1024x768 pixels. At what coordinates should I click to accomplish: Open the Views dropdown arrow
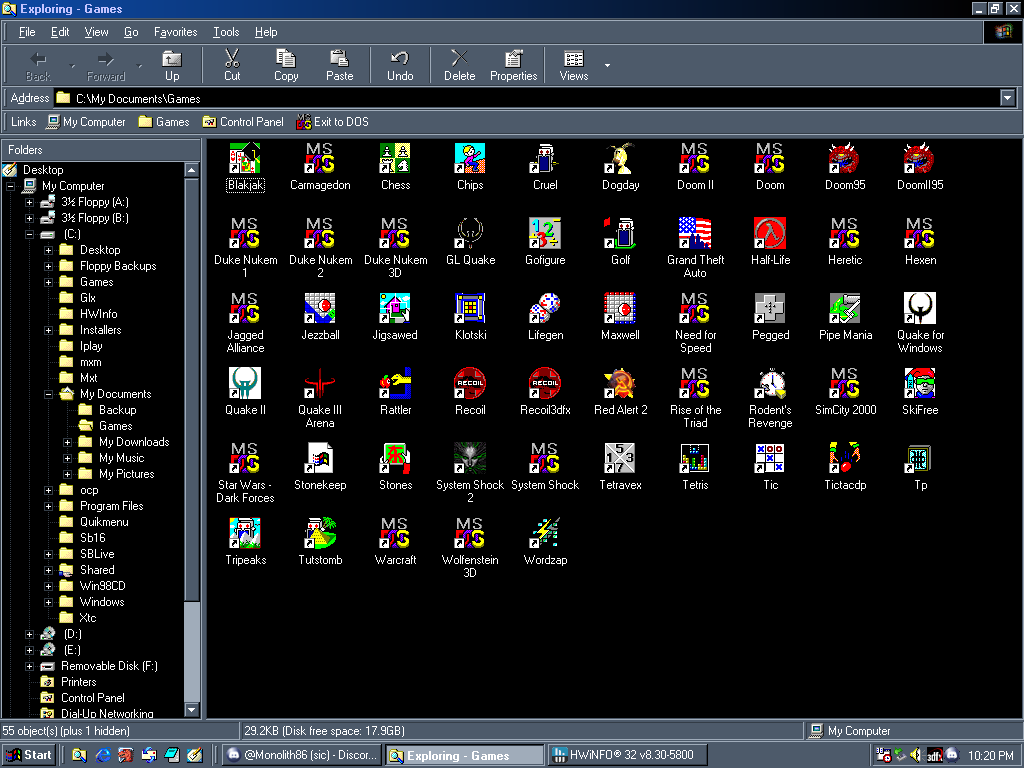607,66
